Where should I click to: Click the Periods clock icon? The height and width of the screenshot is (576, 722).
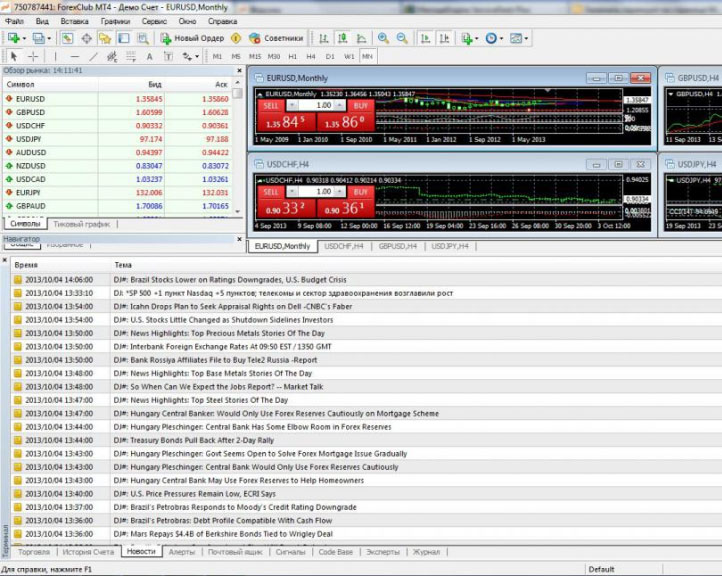click(x=491, y=38)
